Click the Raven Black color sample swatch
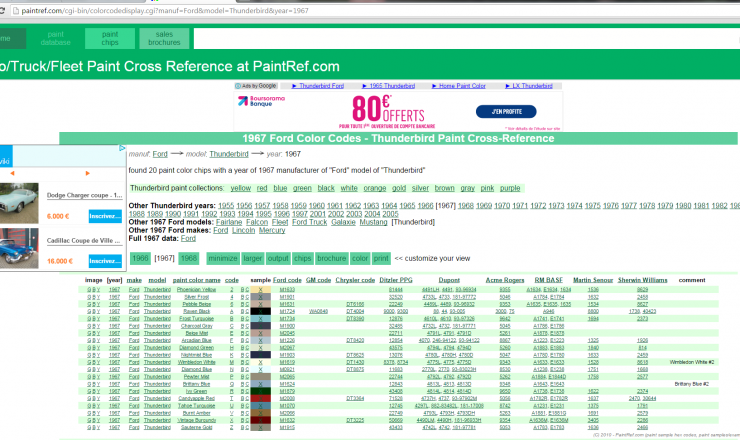The height and width of the screenshot is (440, 740). [x=260, y=312]
